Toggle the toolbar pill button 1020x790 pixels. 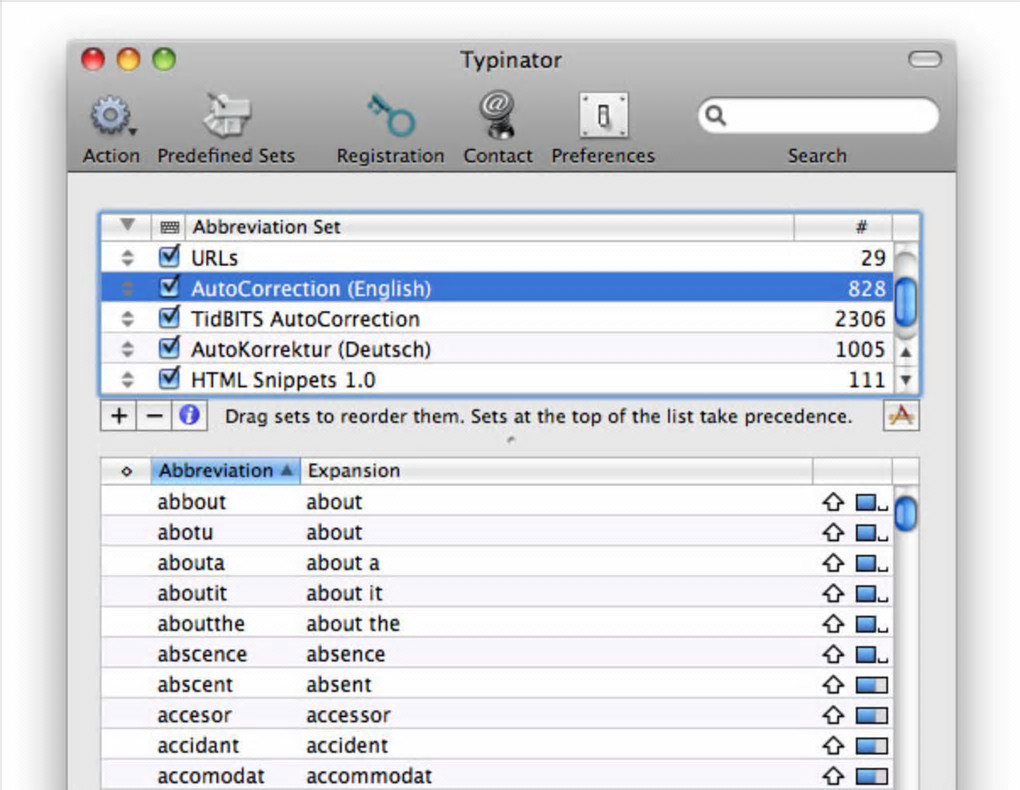924,60
